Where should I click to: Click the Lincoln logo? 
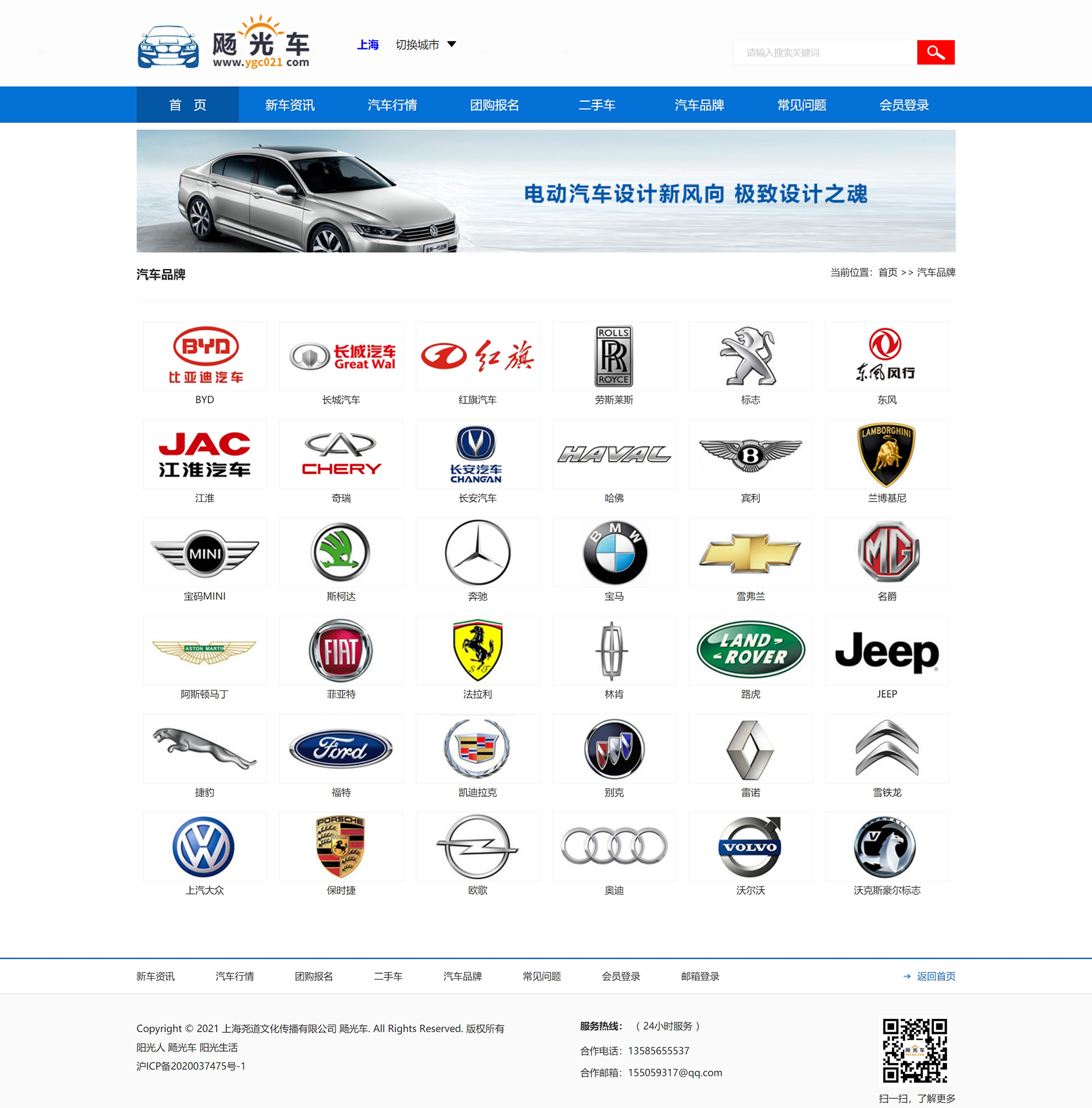(x=614, y=651)
